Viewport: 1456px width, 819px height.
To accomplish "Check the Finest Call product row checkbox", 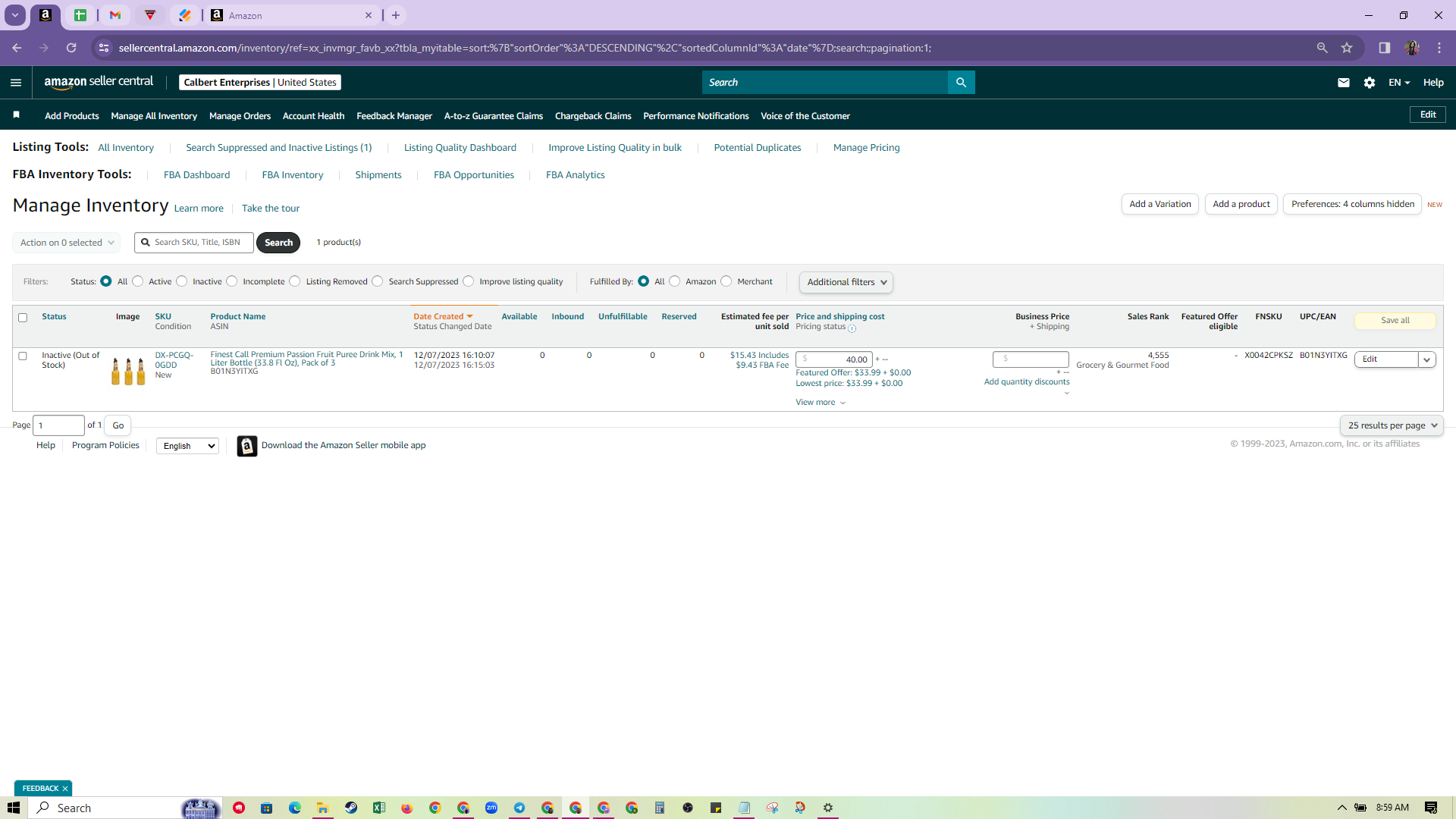I will pyautogui.click(x=23, y=356).
